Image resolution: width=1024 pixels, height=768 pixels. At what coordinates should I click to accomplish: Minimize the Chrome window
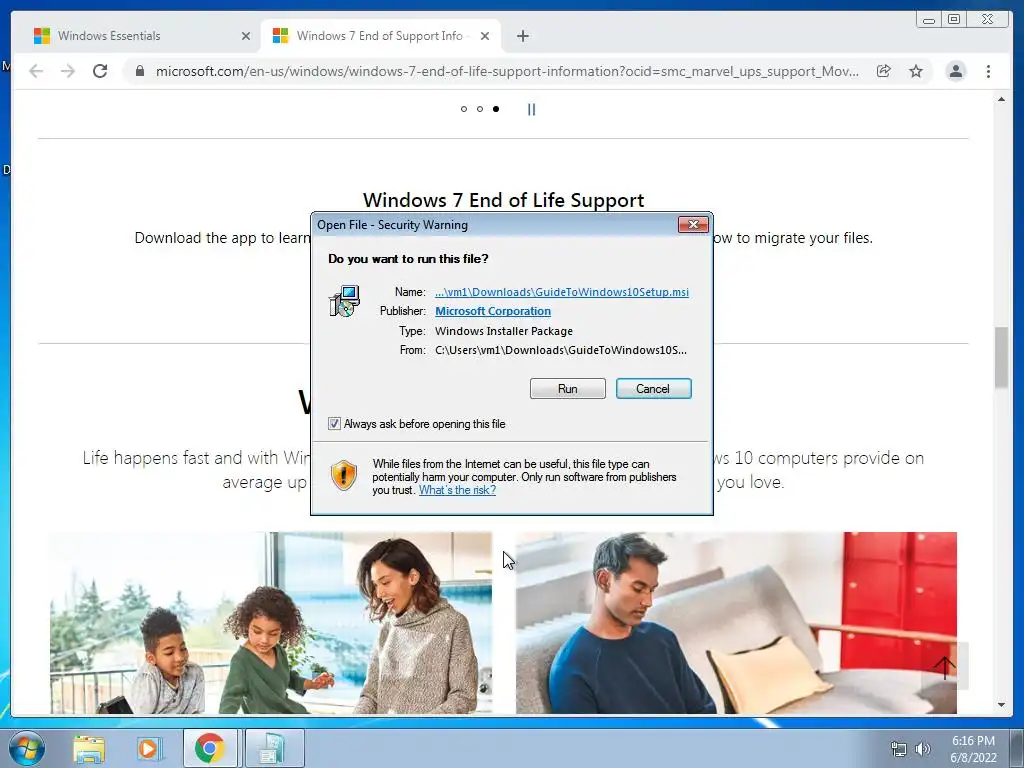(x=929, y=20)
